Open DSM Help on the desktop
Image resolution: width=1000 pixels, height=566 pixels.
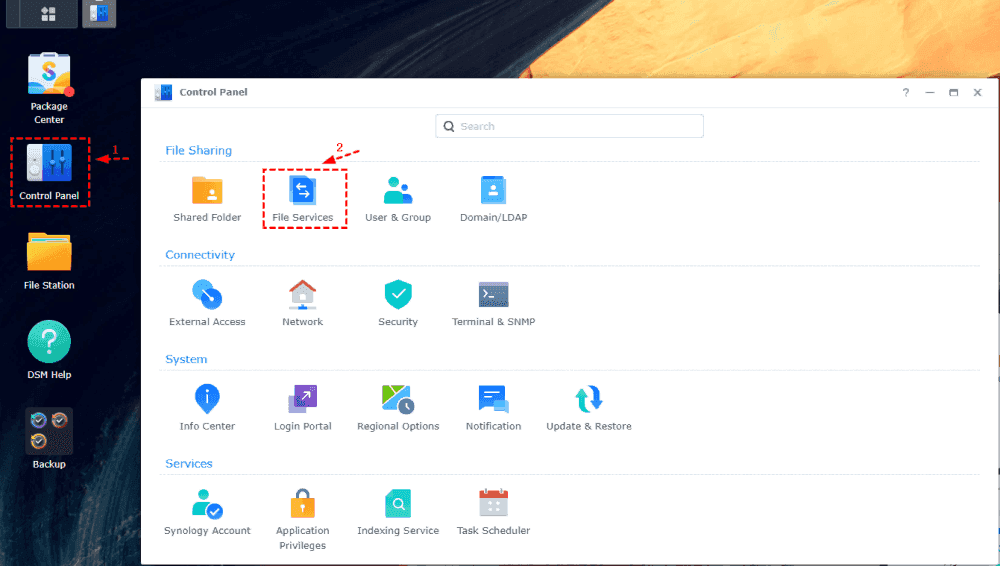[49, 350]
